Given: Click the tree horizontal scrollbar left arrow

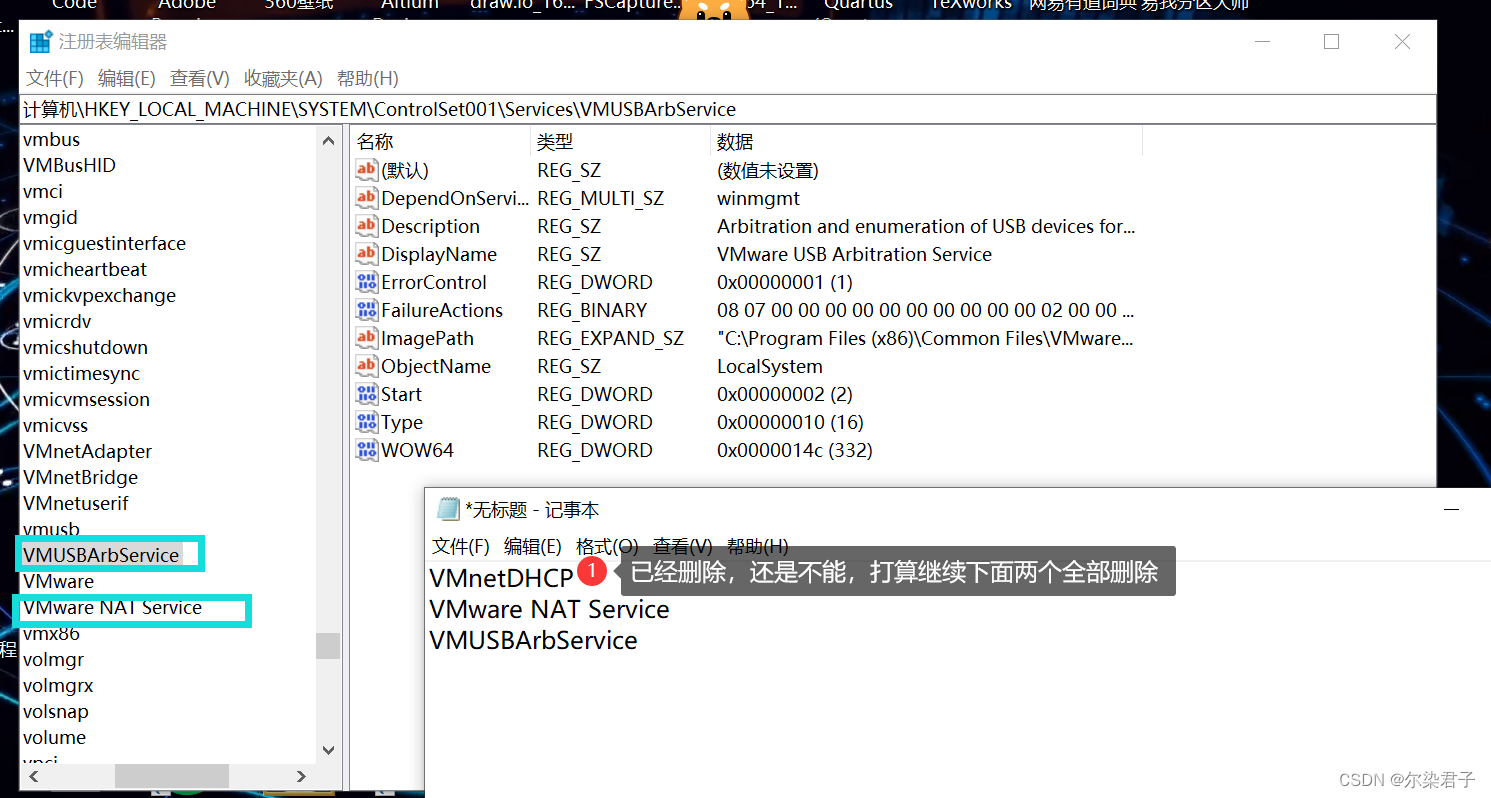Looking at the screenshot, I should click(33, 776).
